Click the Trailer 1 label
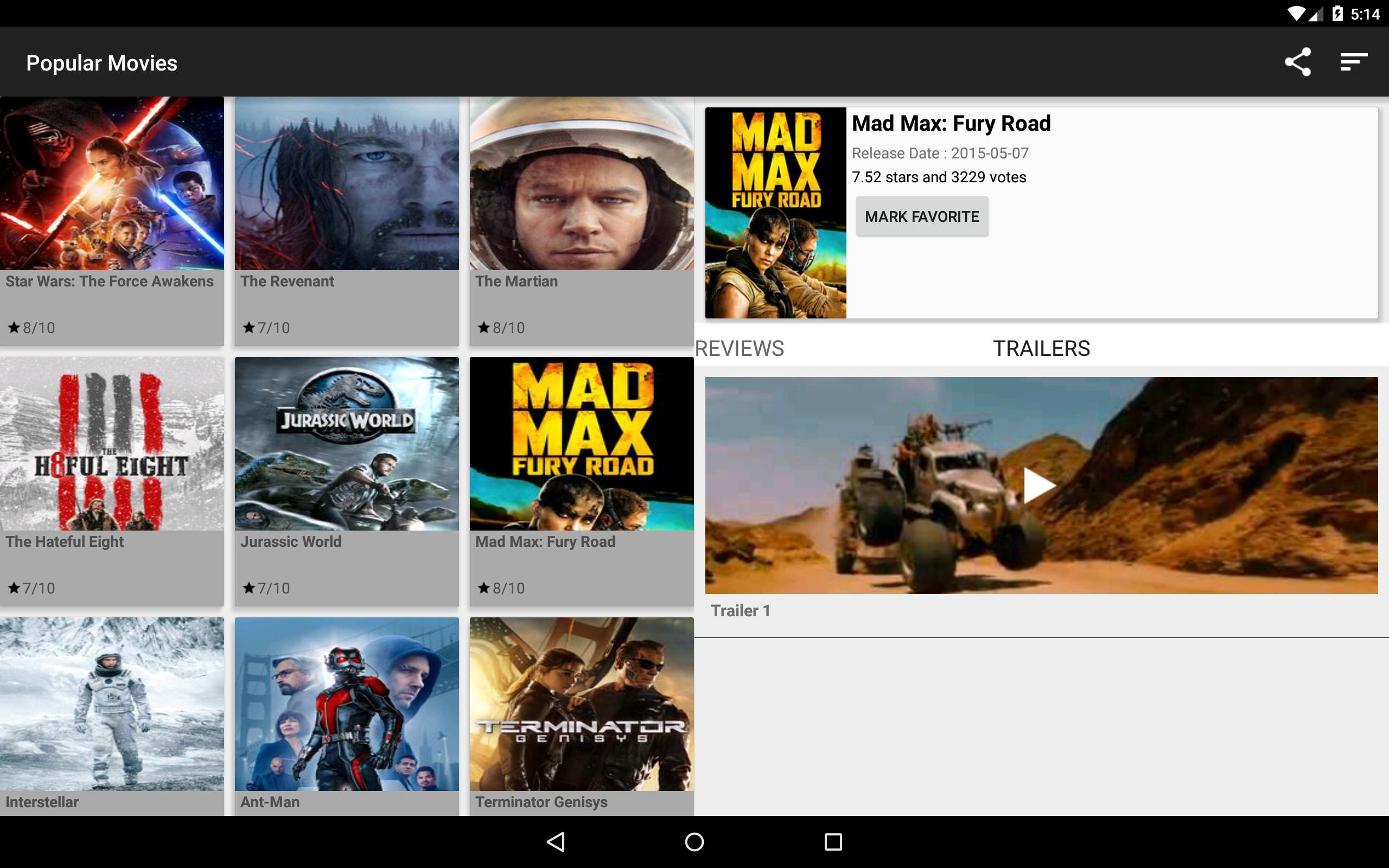Image resolution: width=1389 pixels, height=868 pixels. 741,611
